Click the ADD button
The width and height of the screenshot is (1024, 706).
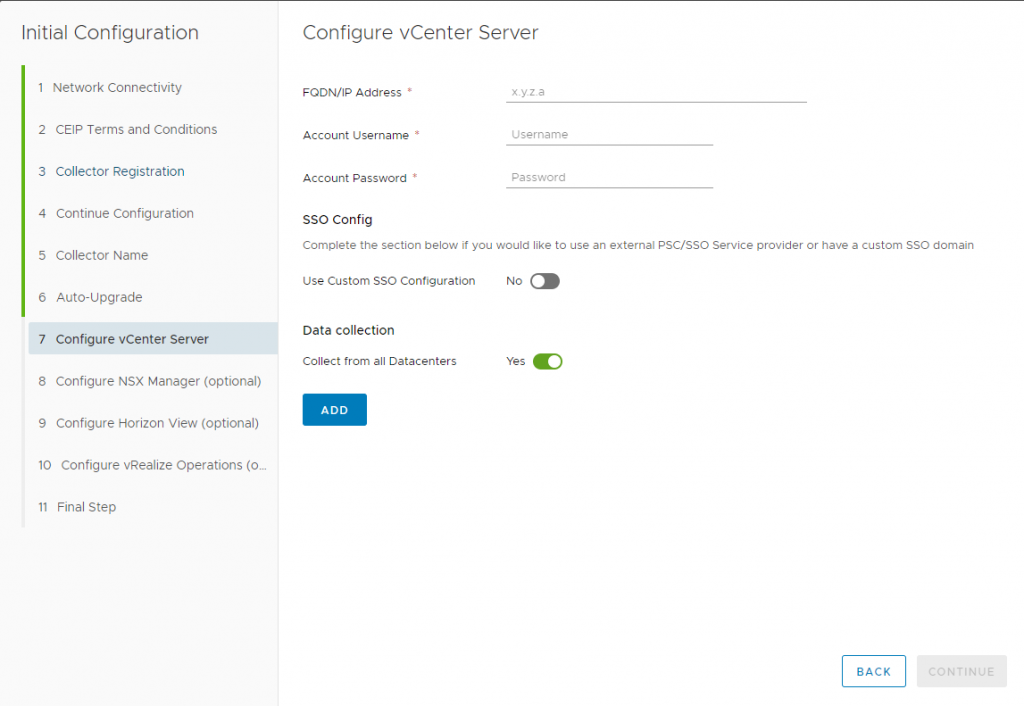[334, 409]
